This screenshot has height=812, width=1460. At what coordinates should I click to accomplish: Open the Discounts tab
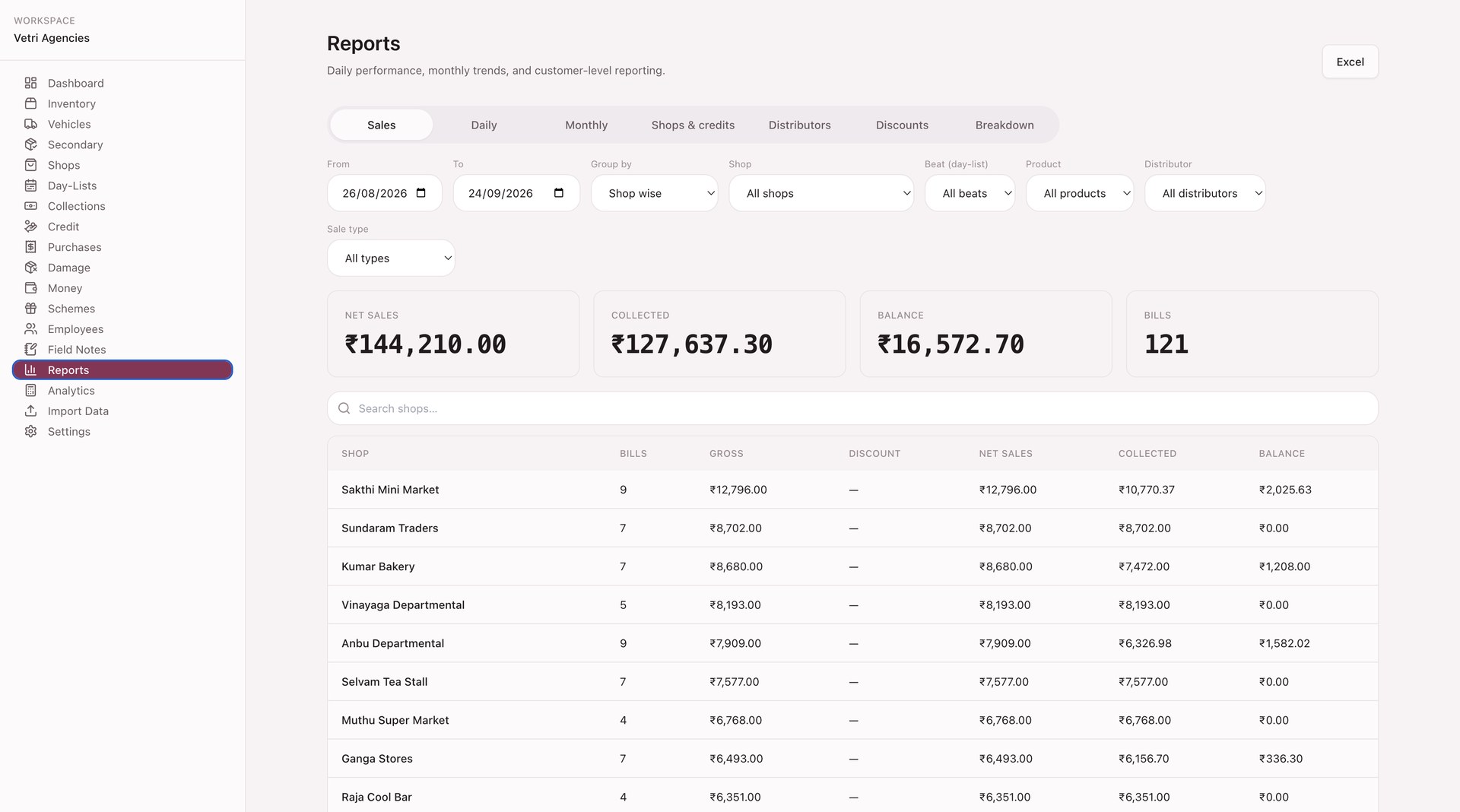click(x=902, y=125)
